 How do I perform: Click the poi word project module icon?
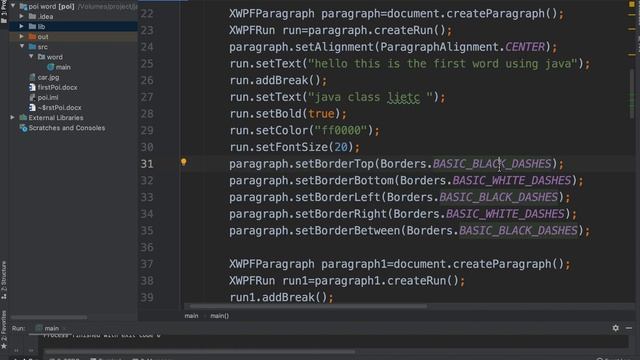pyautogui.click(x=23, y=6)
